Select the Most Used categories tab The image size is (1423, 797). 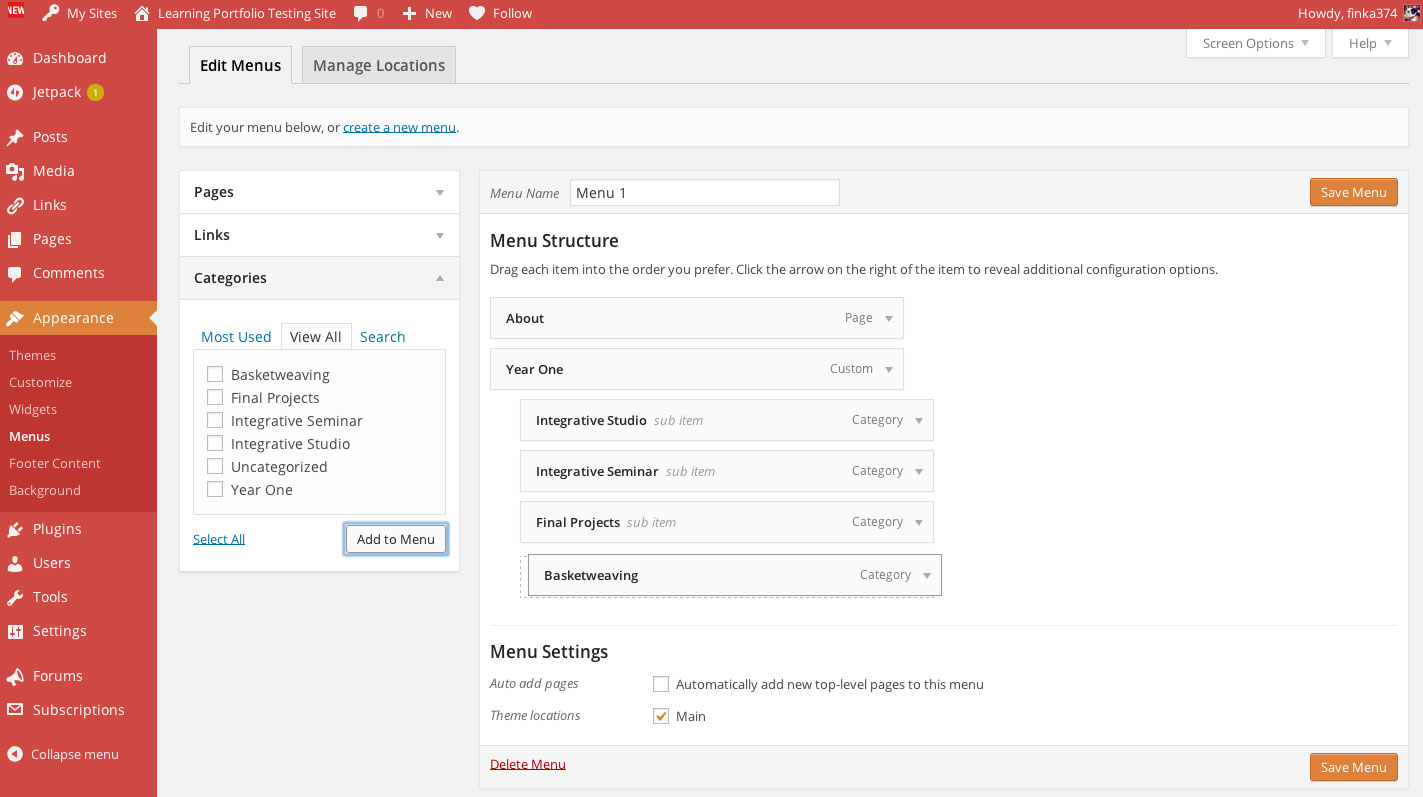point(236,337)
